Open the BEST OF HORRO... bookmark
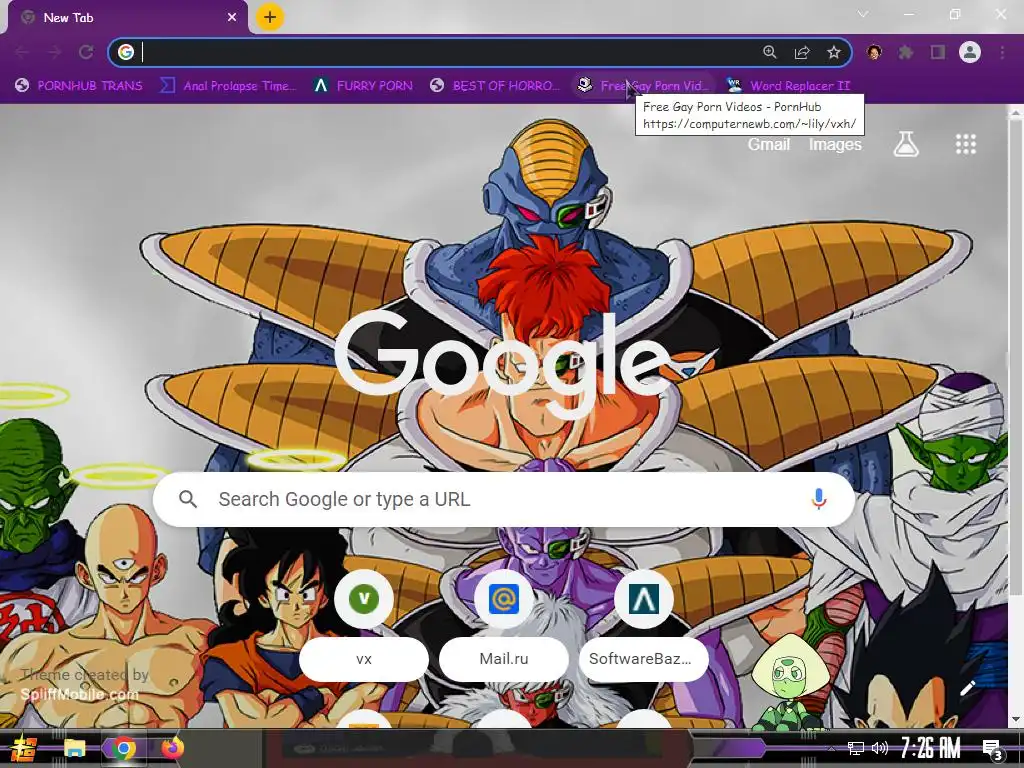Viewport: 1024px width, 768px height. [x=495, y=86]
